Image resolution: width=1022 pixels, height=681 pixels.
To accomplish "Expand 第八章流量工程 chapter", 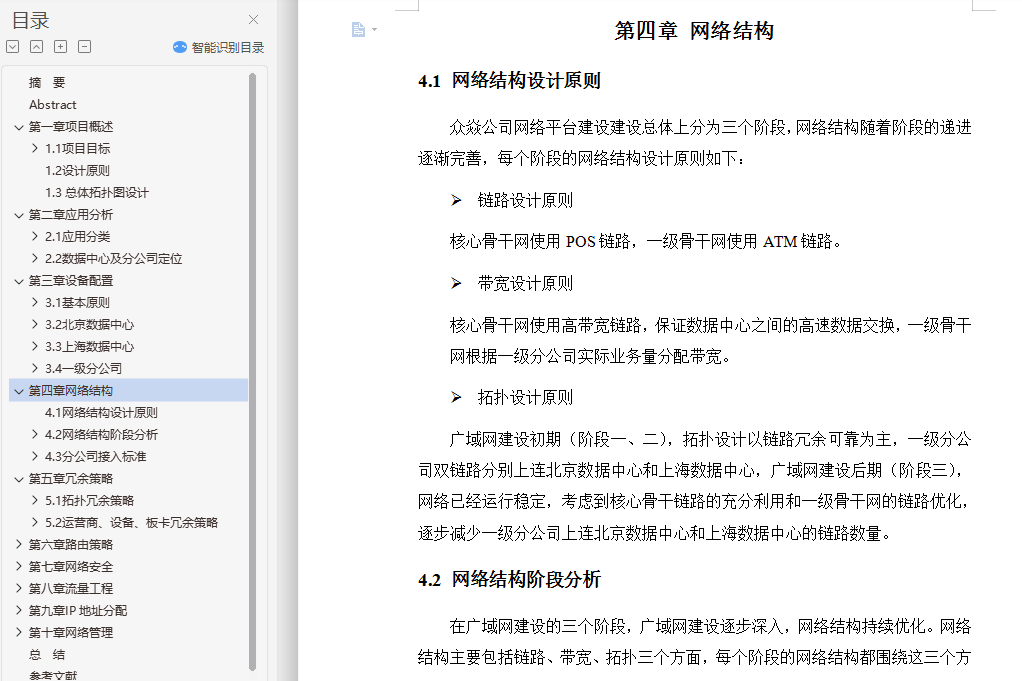I will (19, 588).
